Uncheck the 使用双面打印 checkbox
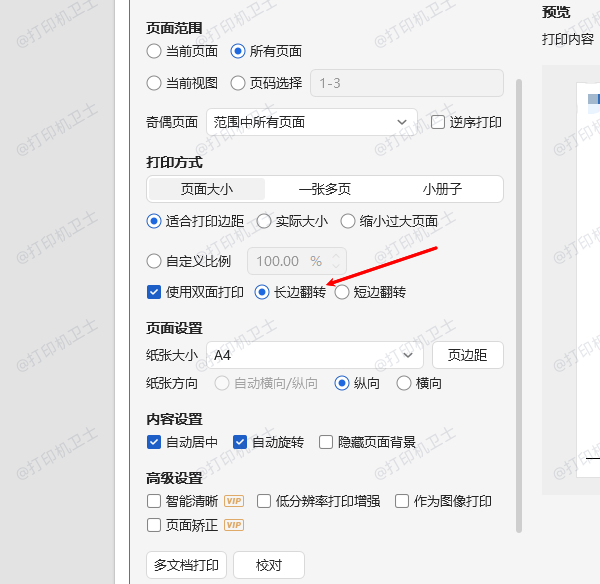Screen dimensions: 600x584 (x=154, y=292)
